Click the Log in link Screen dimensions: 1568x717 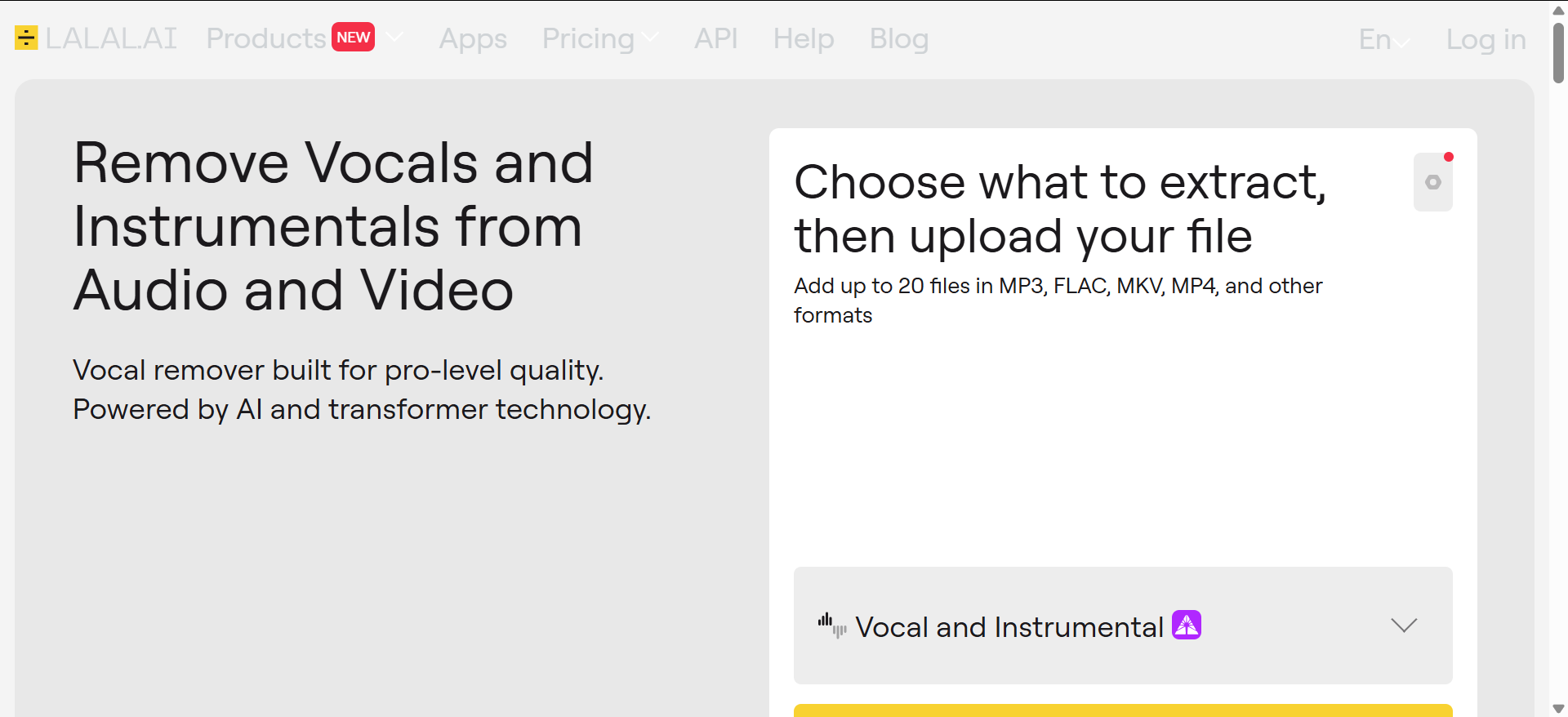tap(1486, 39)
